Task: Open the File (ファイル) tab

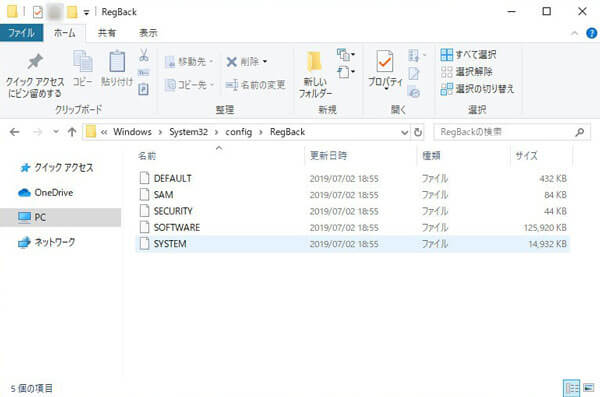Action: pyautogui.click(x=21, y=33)
